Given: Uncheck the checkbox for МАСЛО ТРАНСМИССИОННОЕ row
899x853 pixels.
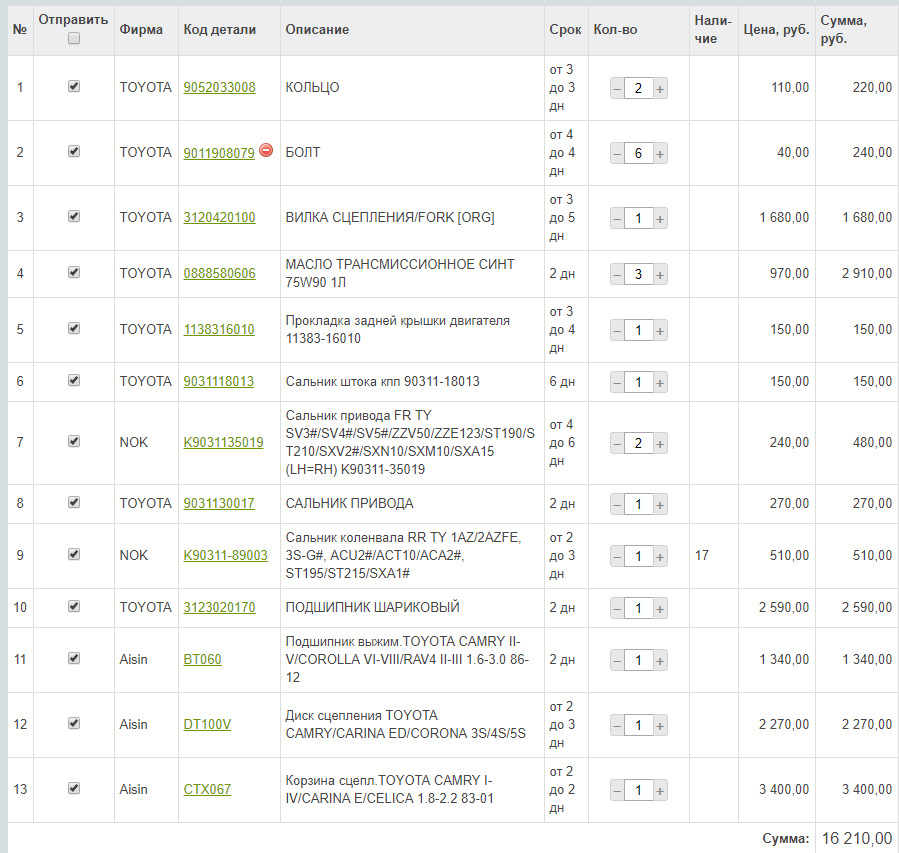Looking at the screenshot, I should [x=73, y=272].
